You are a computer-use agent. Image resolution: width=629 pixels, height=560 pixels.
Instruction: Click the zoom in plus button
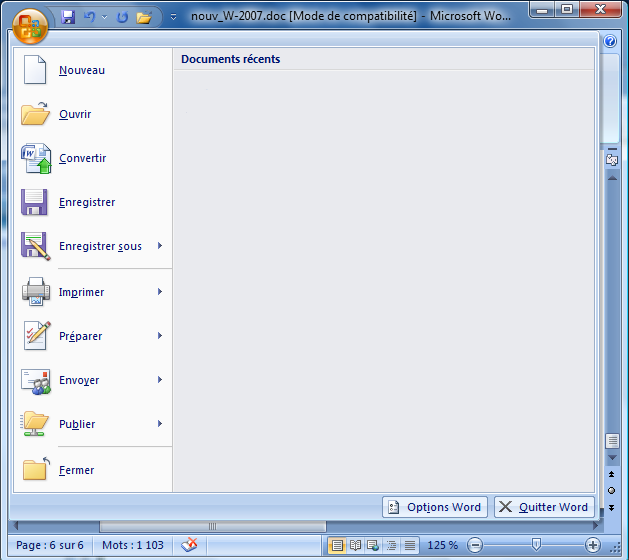click(x=593, y=545)
